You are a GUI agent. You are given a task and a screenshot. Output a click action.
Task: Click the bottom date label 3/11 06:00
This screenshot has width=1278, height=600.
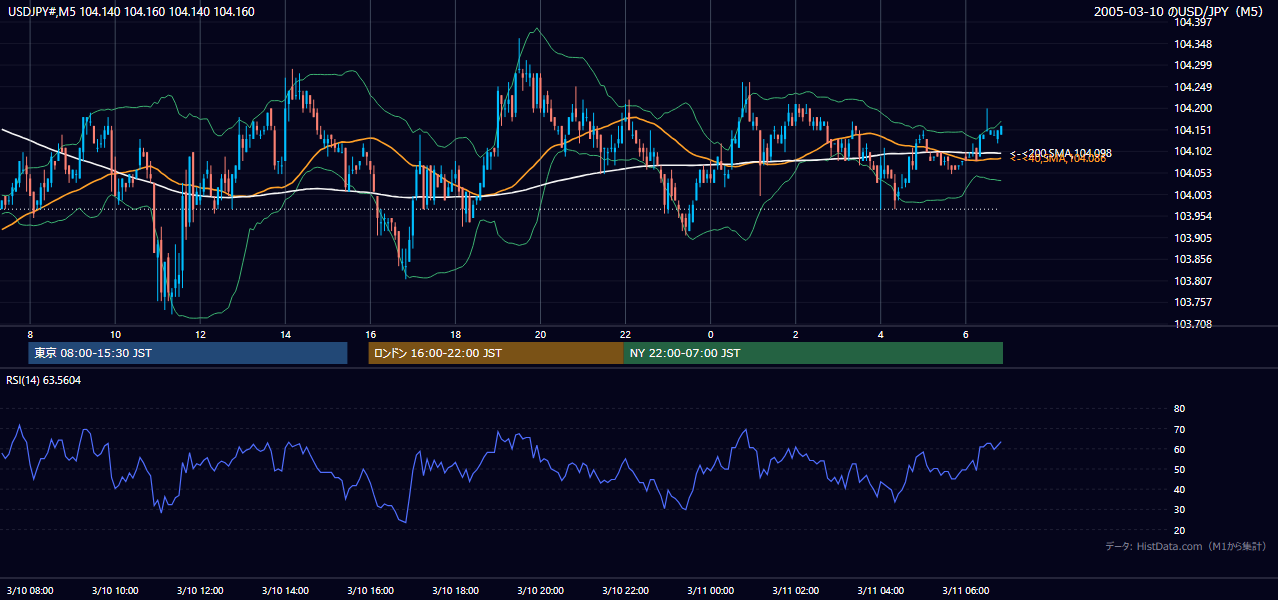tap(965, 590)
